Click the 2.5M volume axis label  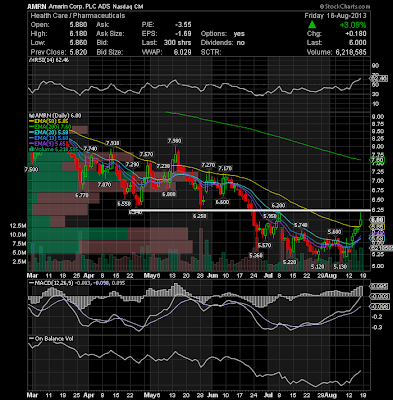click(x=19, y=262)
